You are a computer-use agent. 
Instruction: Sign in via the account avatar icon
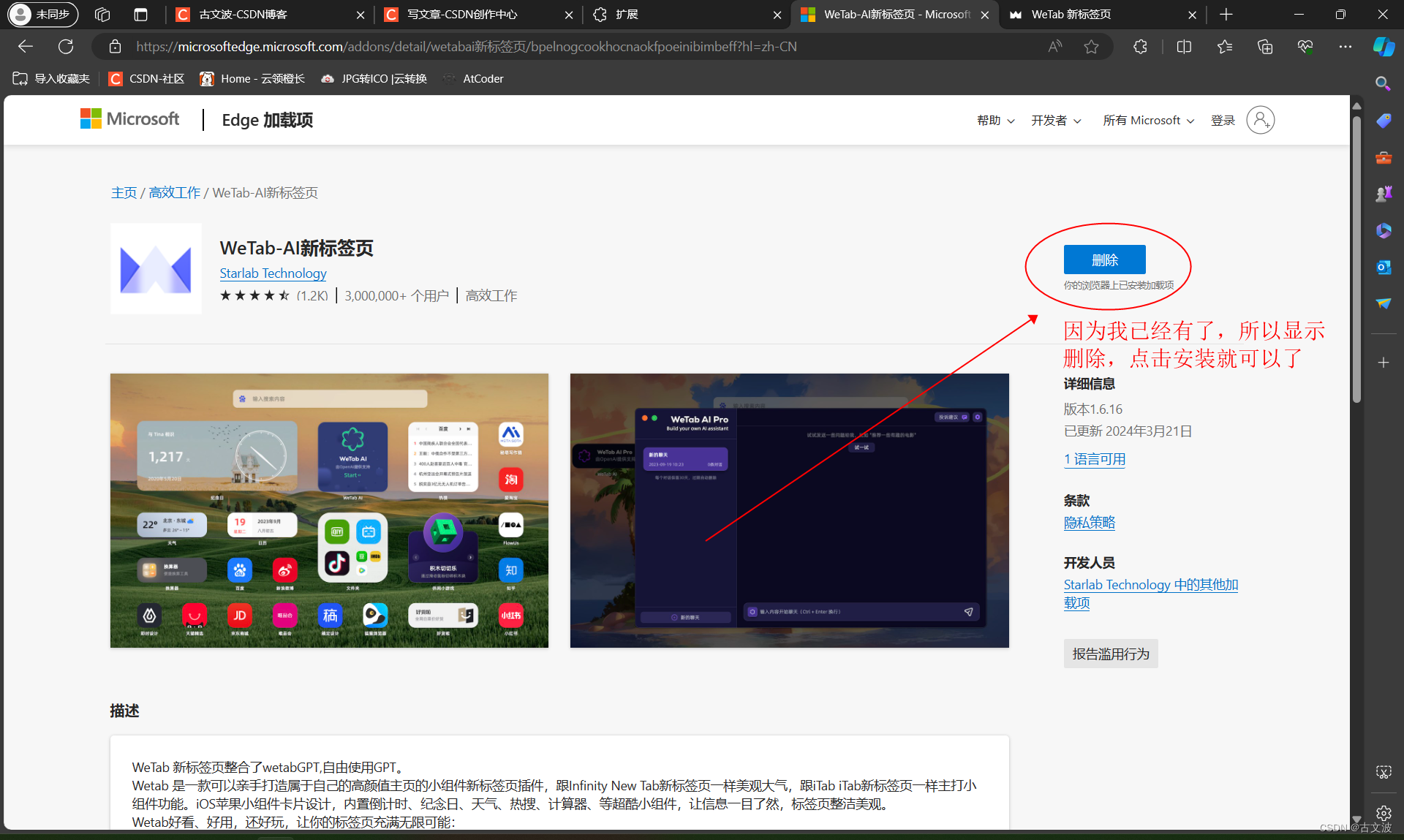point(1260,120)
